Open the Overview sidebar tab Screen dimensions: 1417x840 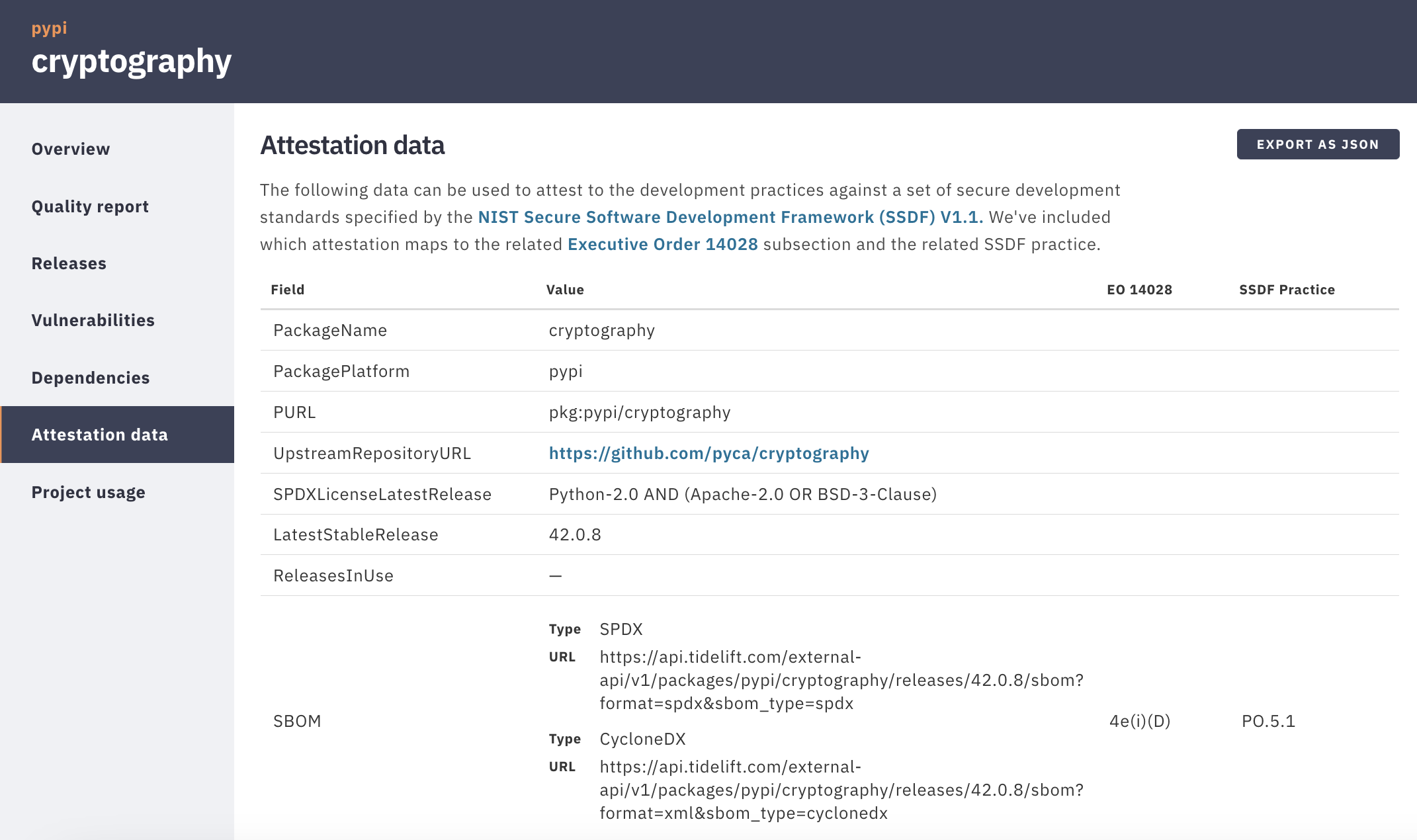tap(71, 149)
